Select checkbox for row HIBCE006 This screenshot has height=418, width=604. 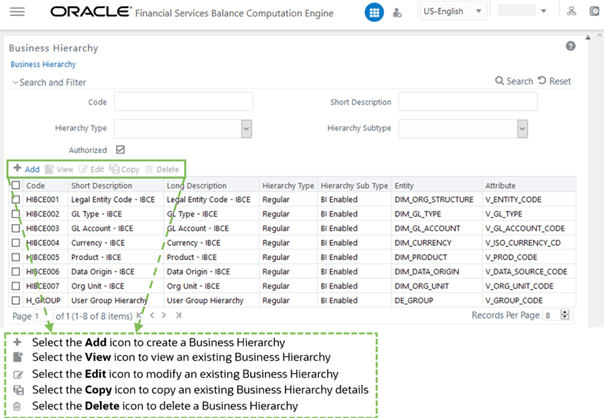point(16,272)
